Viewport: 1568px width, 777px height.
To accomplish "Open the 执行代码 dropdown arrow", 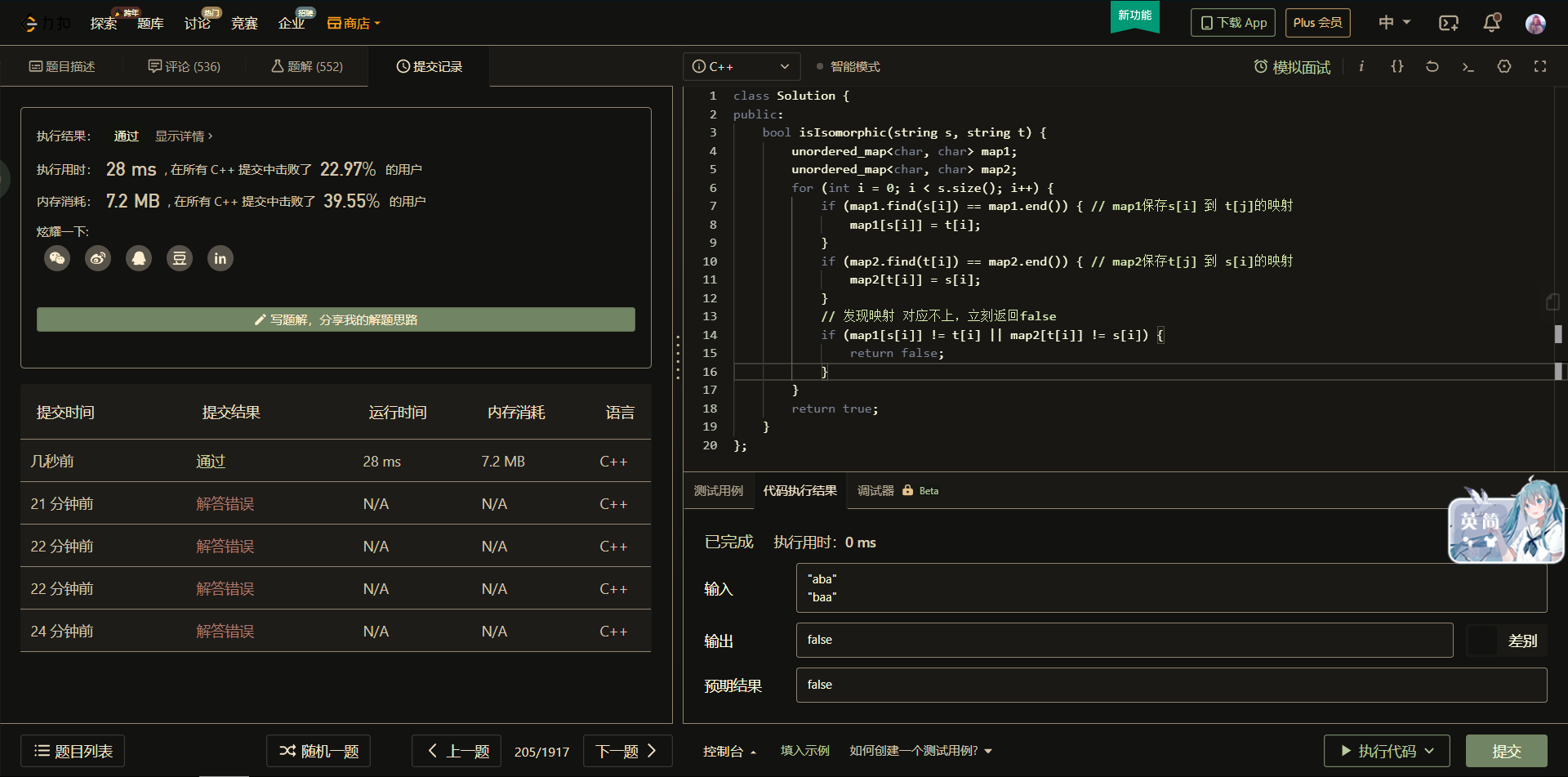I will coord(1430,751).
